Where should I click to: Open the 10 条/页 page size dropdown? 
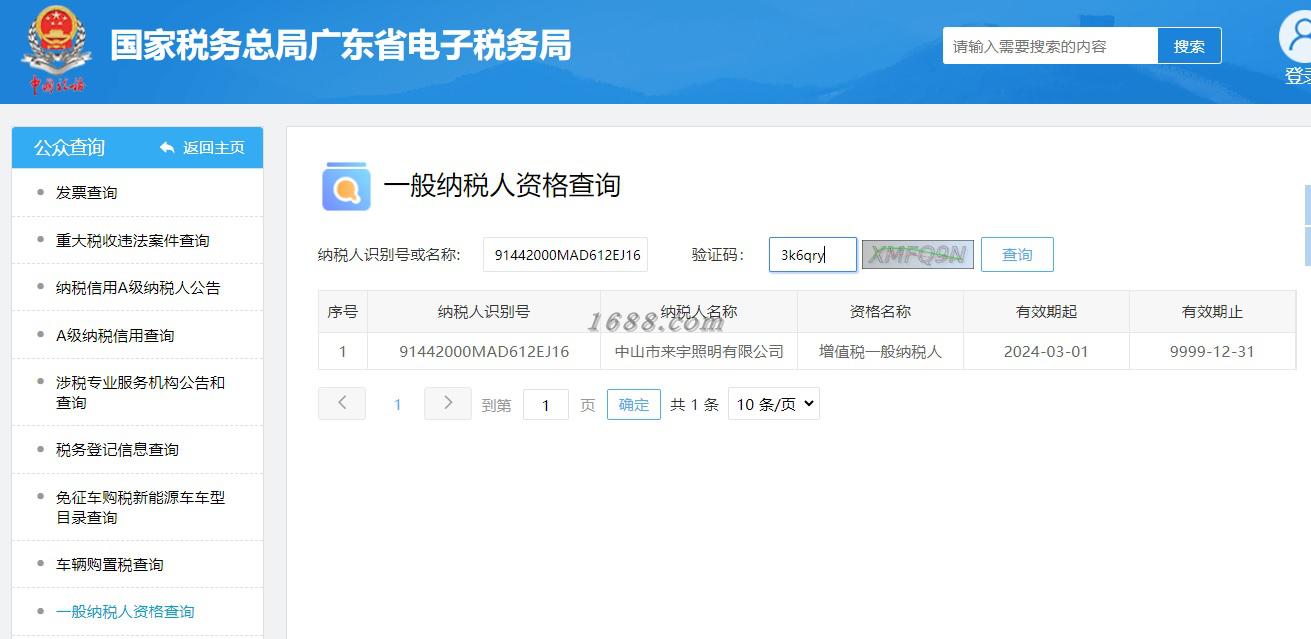pos(774,404)
